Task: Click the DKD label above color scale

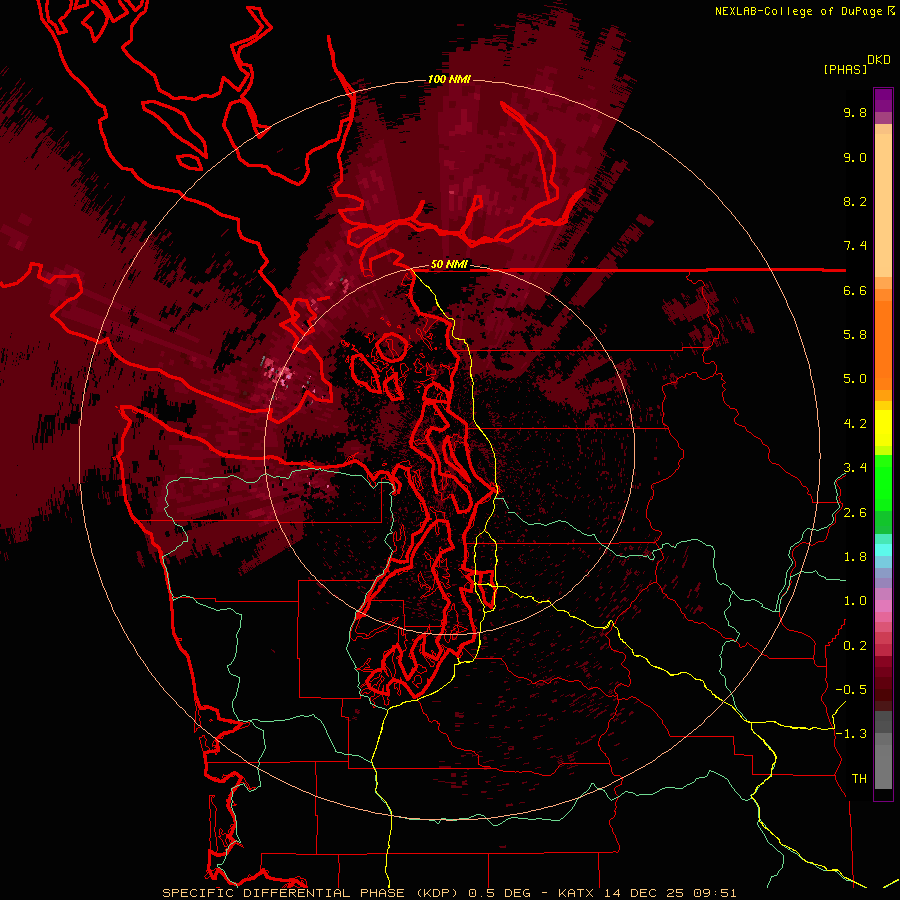Action: click(x=879, y=60)
